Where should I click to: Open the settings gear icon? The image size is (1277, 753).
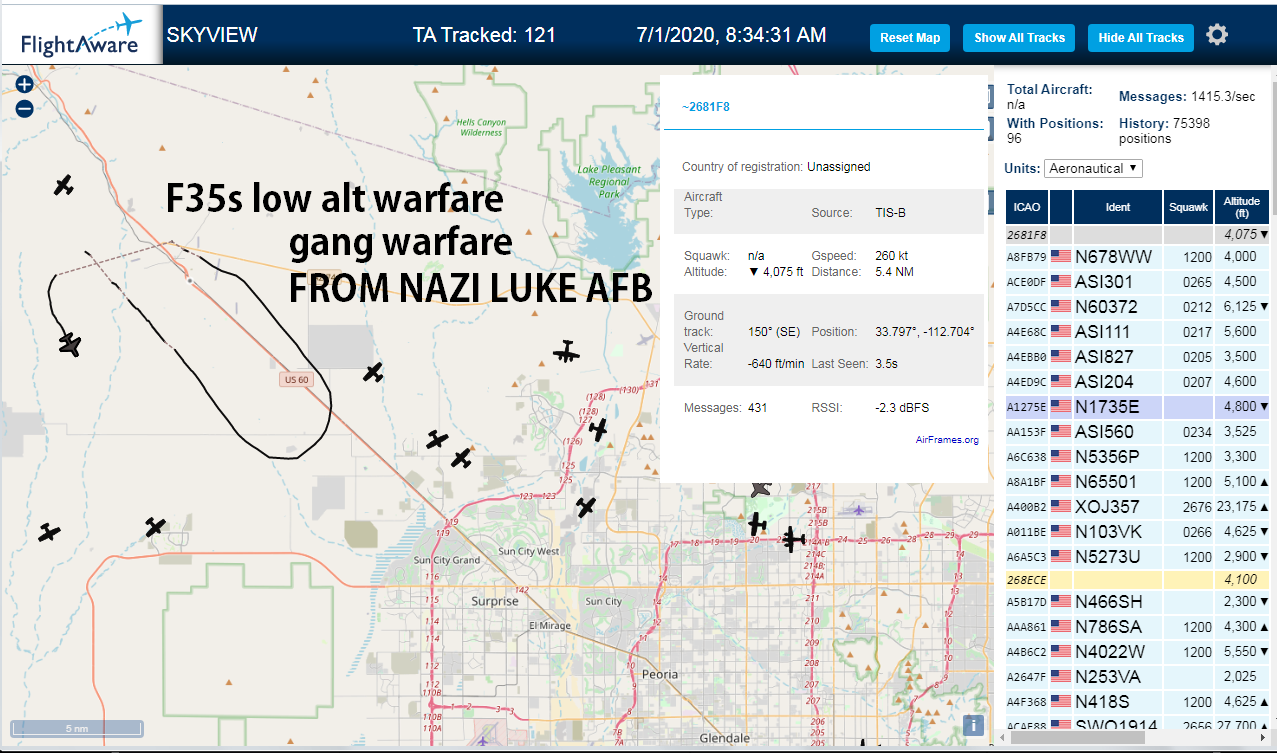(x=1216, y=35)
